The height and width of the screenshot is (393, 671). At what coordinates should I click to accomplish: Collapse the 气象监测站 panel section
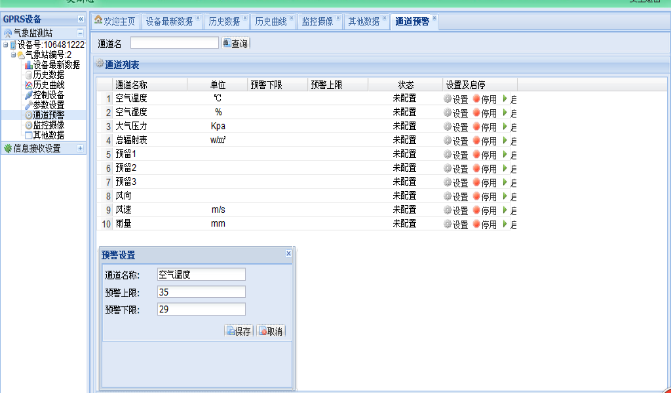tap(80, 33)
